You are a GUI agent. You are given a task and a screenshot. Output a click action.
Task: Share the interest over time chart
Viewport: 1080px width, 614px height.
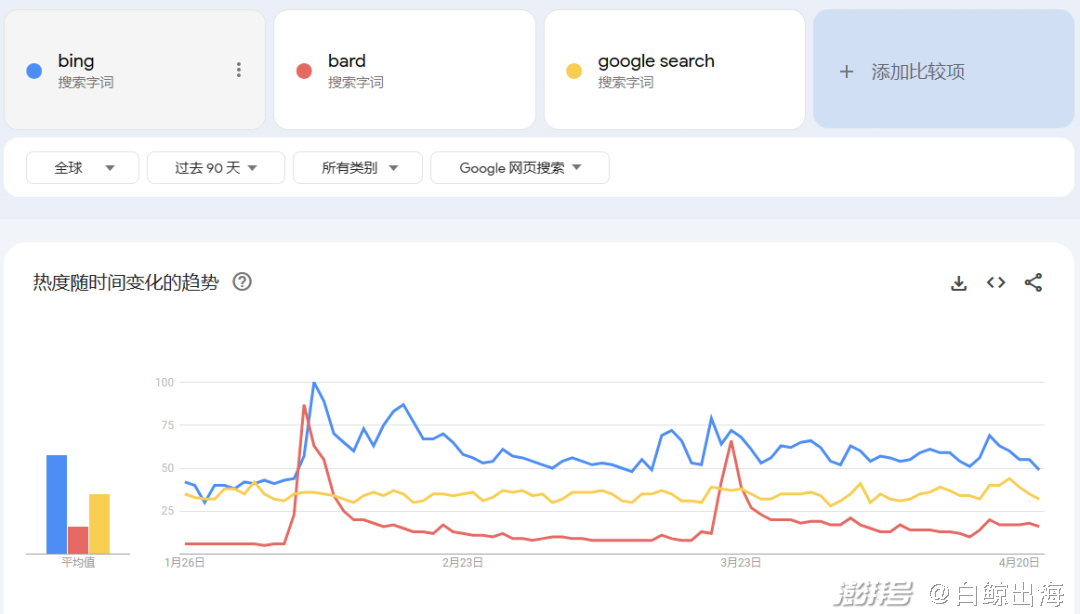(x=1033, y=283)
